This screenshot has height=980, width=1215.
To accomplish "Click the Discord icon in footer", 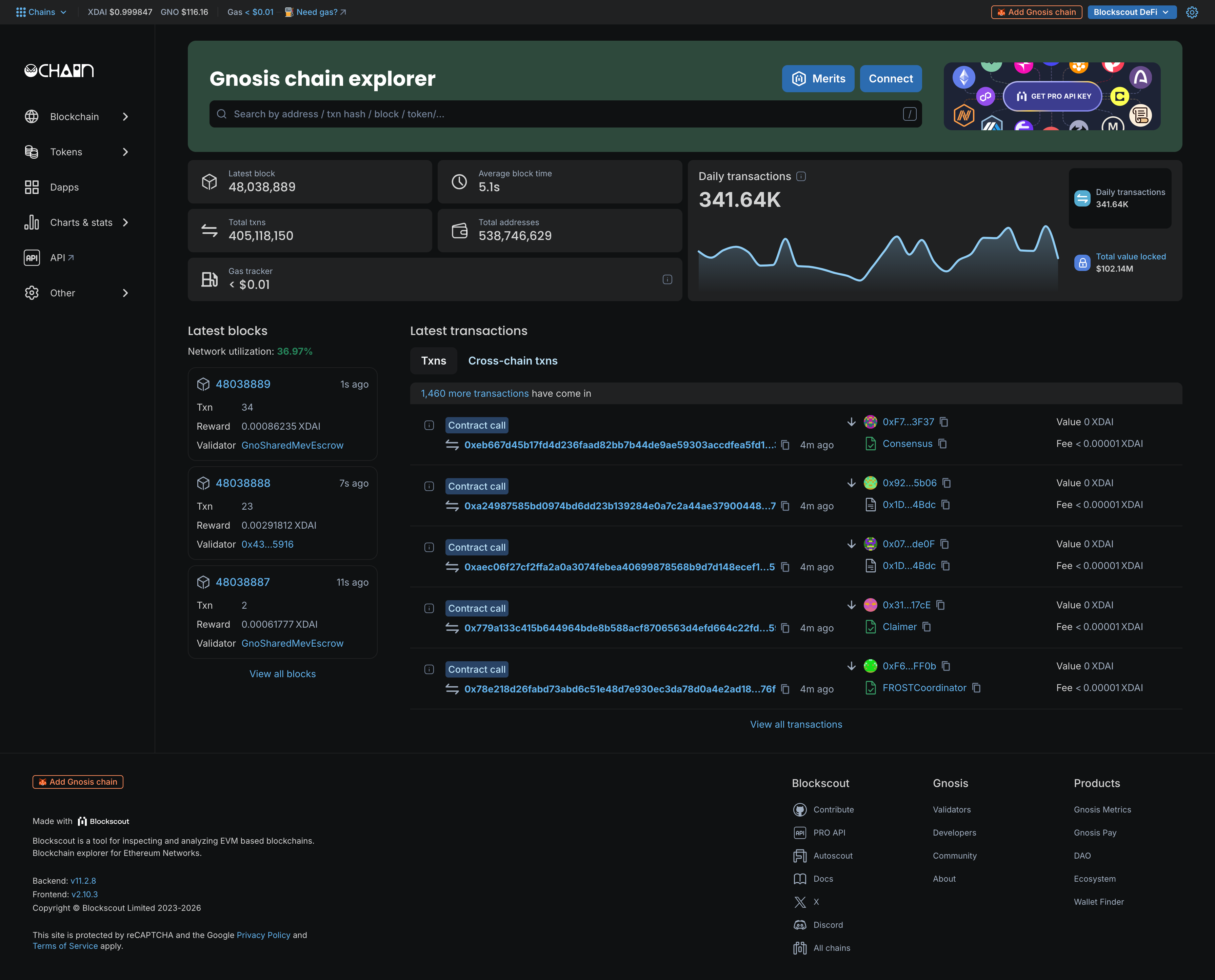I will pos(800,925).
